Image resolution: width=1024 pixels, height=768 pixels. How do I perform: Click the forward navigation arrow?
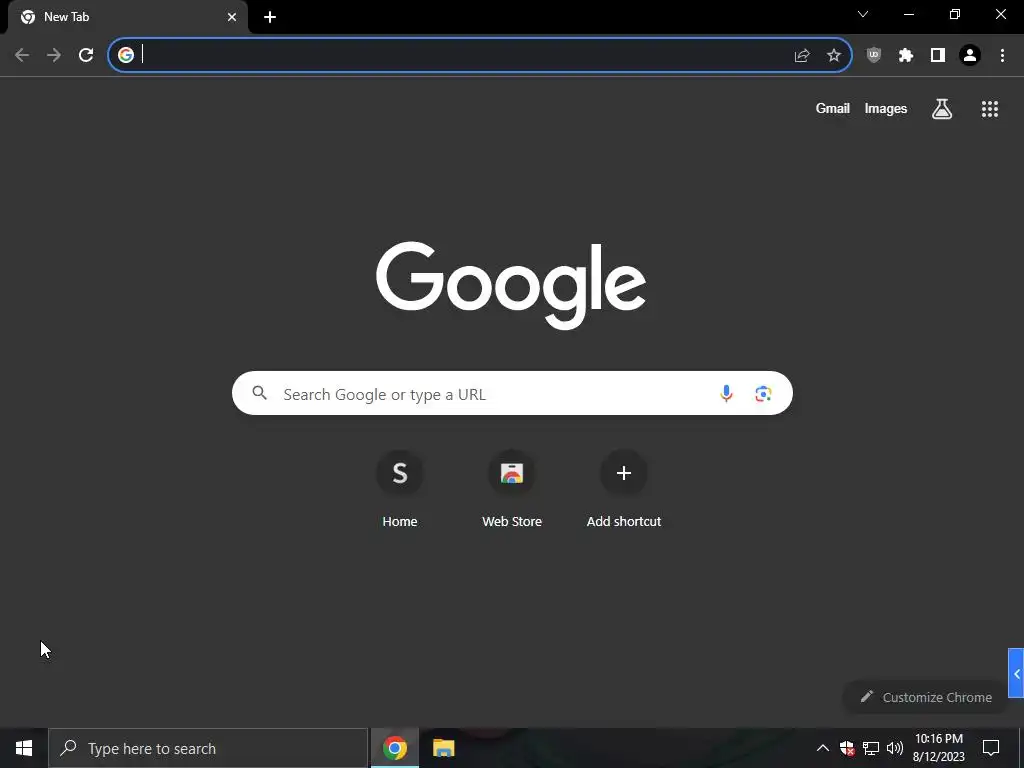pyautogui.click(x=54, y=55)
